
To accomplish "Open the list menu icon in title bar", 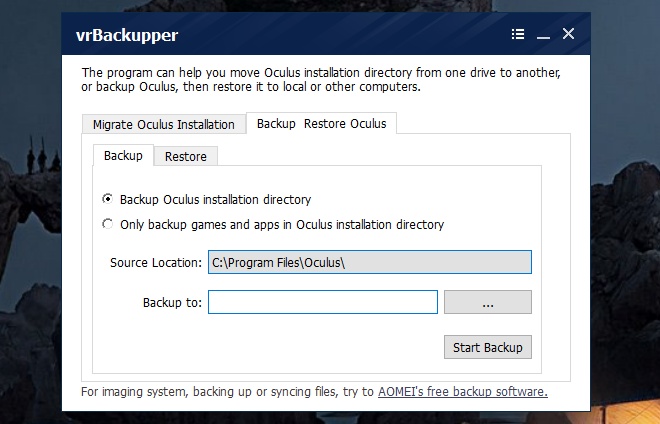I will pyautogui.click(x=518, y=34).
